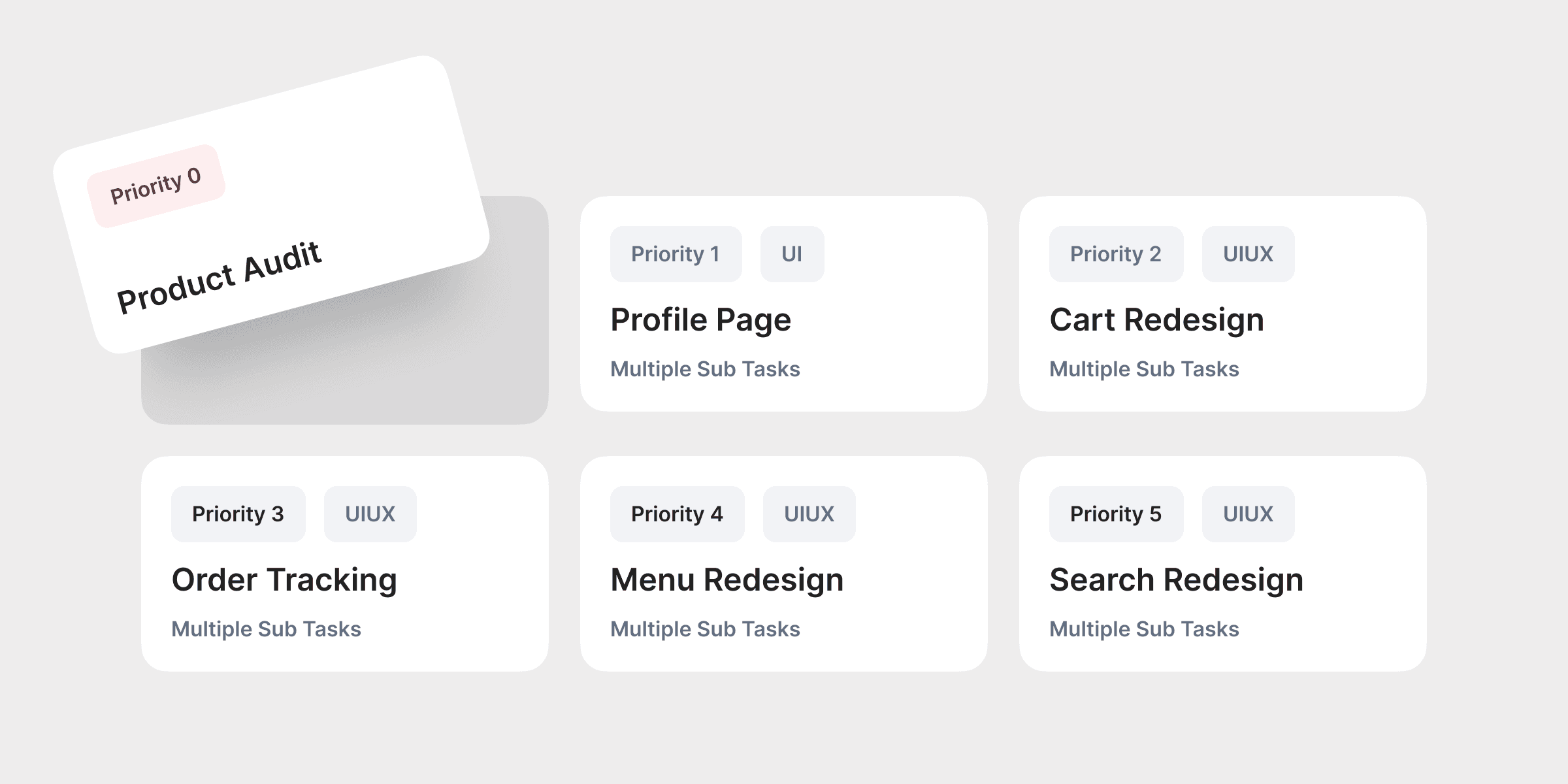This screenshot has height=784, width=1568.
Task: Open the Profile Page title
Action: click(x=700, y=320)
